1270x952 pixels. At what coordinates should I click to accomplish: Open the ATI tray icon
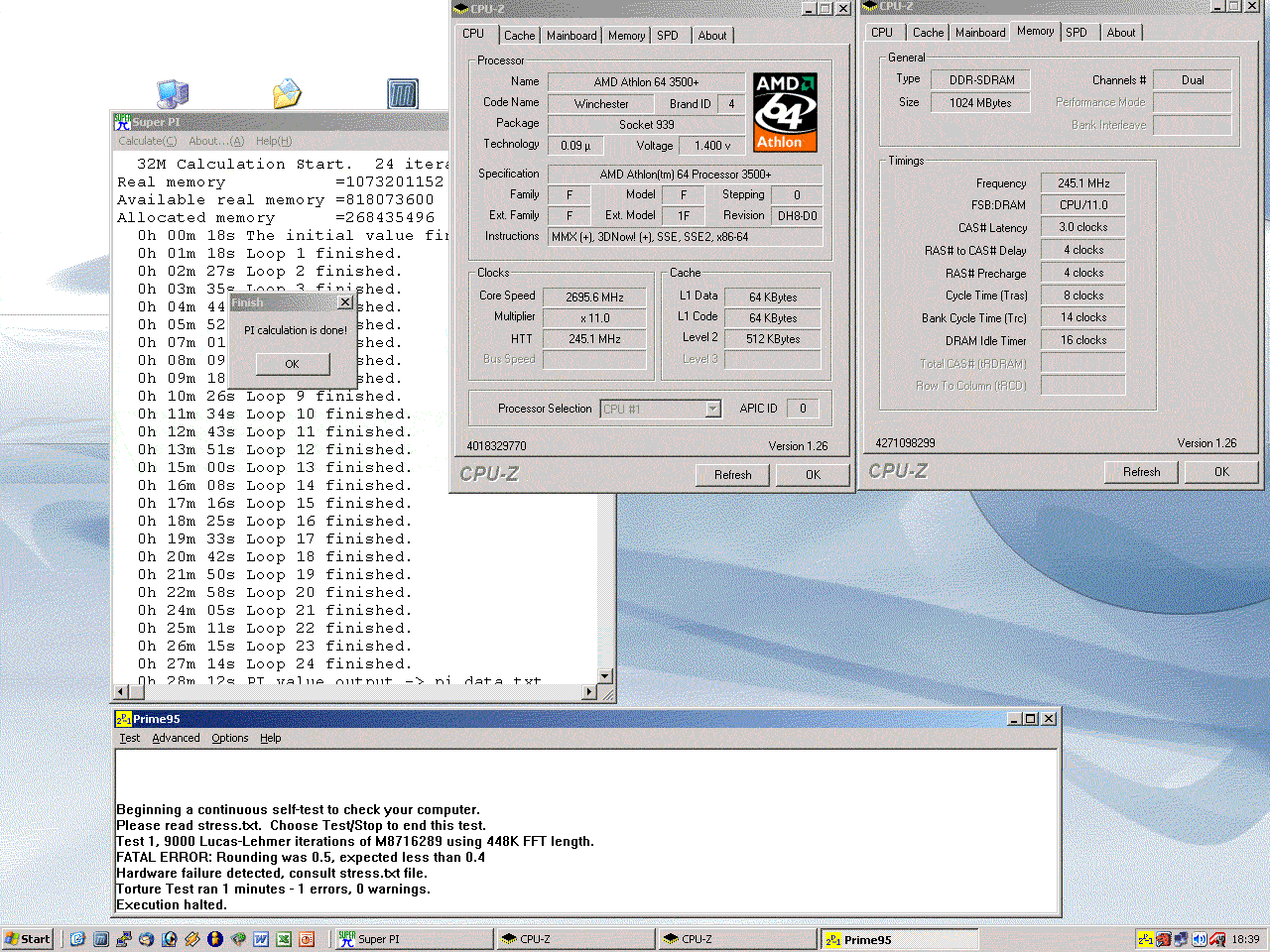[x=1217, y=939]
